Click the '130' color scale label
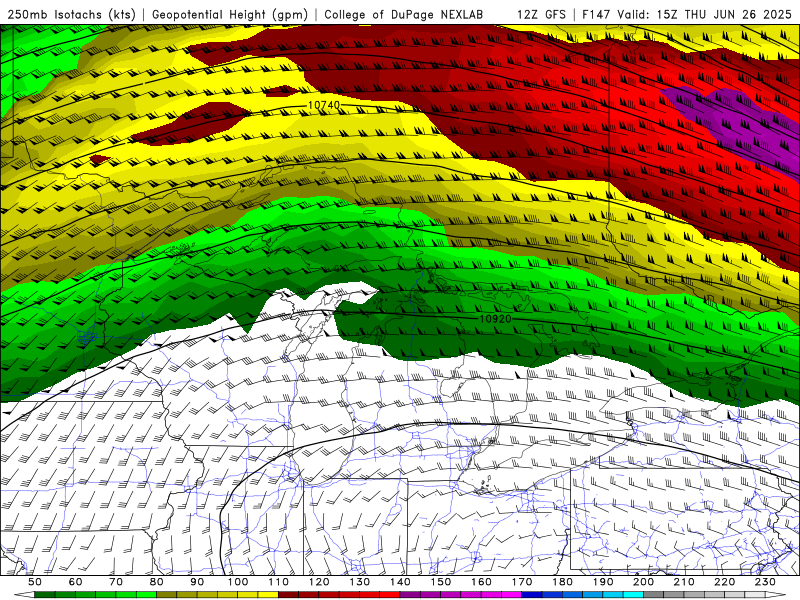The height and width of the screenshot is (600, 800). (359, 582)
